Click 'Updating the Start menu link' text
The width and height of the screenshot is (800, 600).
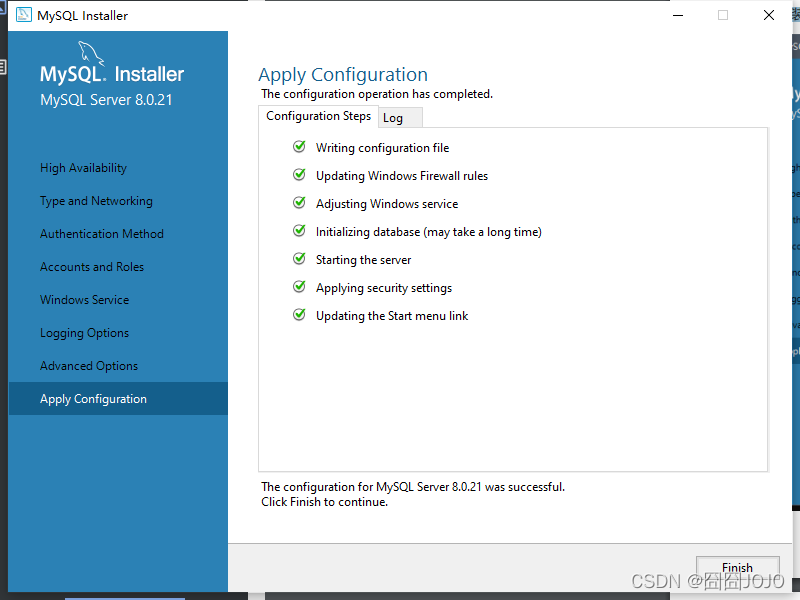(x=392, y=316)
